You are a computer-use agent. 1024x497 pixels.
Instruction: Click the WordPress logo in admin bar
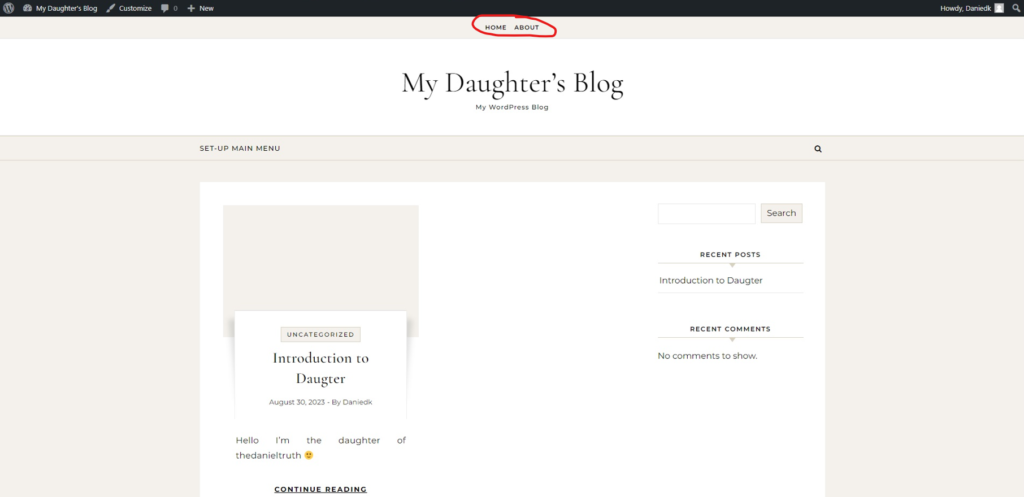pyautogui.click(x=9, y=8)
